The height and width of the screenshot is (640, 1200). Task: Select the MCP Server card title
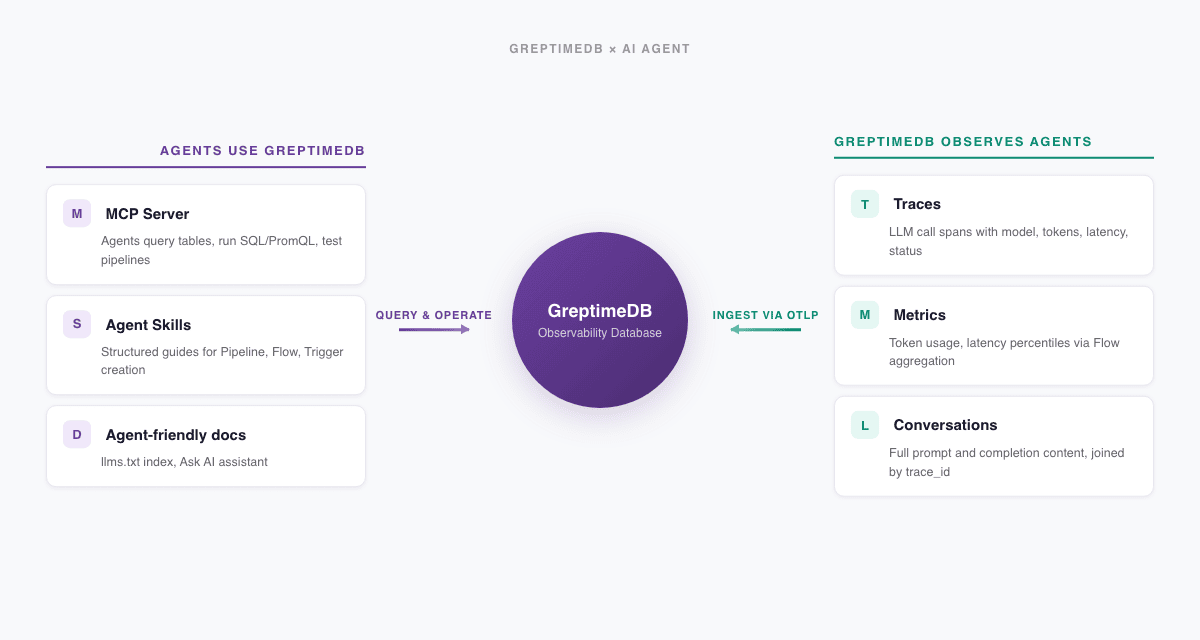[x=147, y=214]
